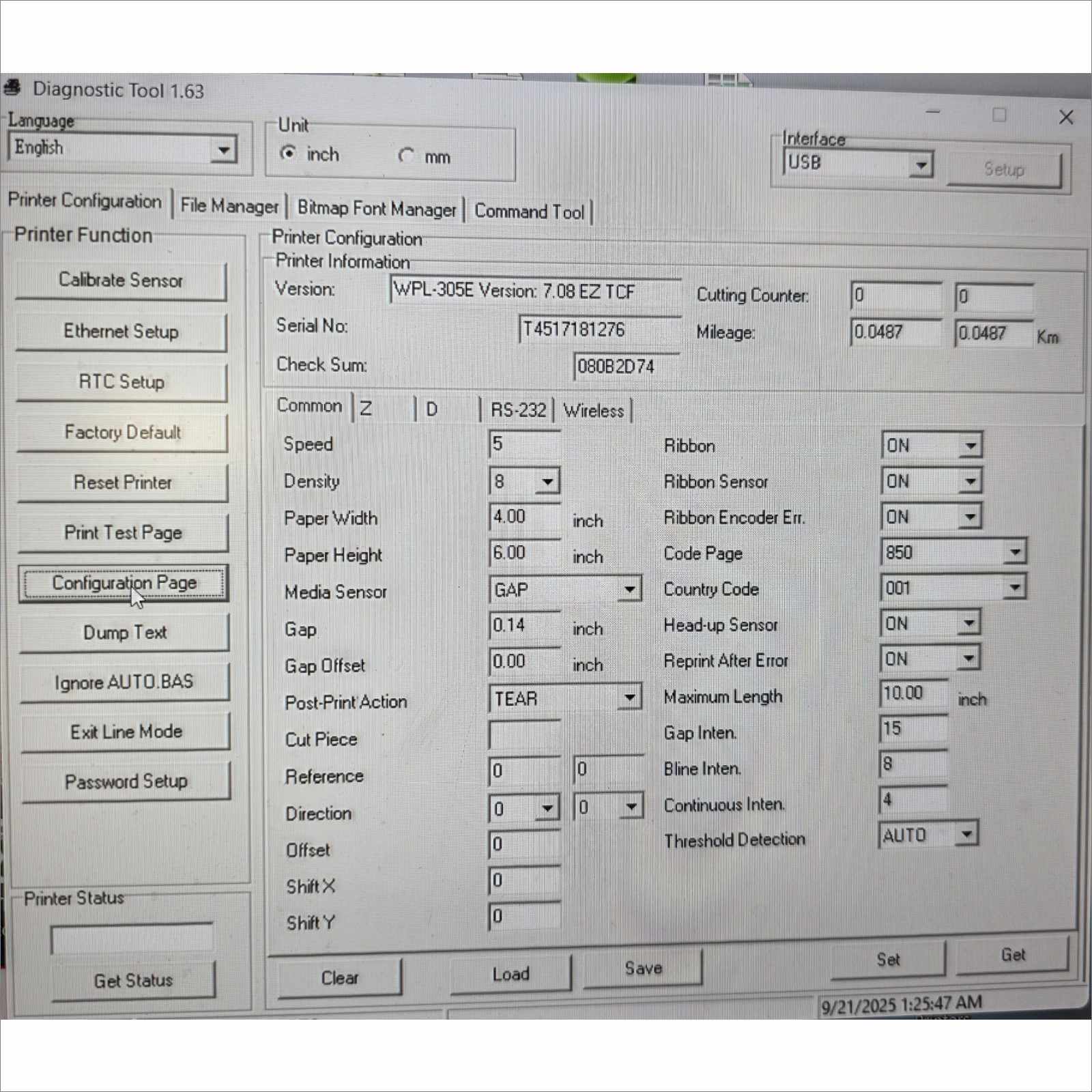Toggle the Ribbon ON dropdown
This screenshot has width=1092, height=1092.
pos(970,446)
